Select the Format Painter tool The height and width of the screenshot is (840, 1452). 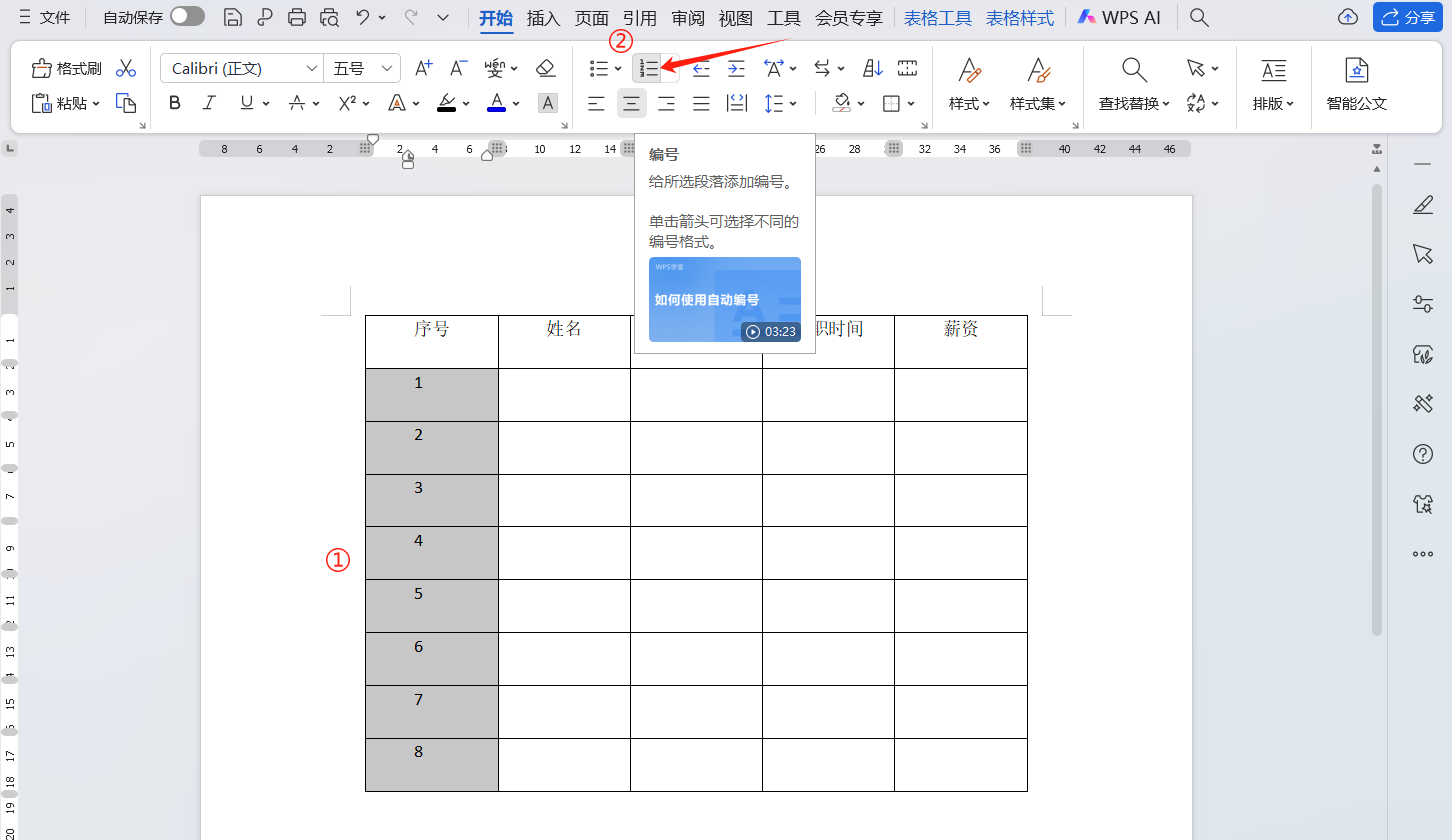65,67
